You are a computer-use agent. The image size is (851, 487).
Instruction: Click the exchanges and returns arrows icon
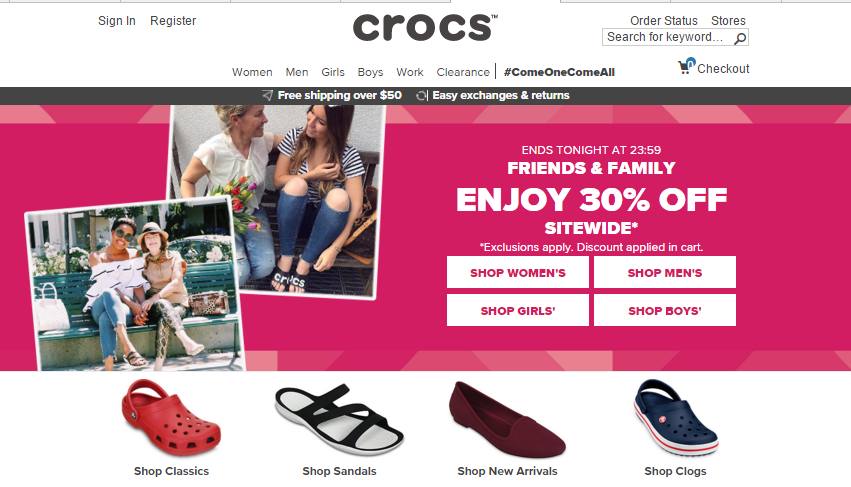pyautogui.click(x=421, y=96)
